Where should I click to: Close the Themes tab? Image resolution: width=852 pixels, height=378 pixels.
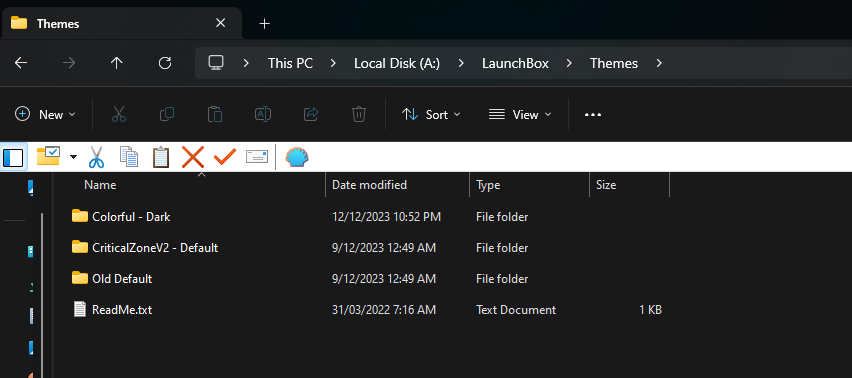click(x=220, y=23)
